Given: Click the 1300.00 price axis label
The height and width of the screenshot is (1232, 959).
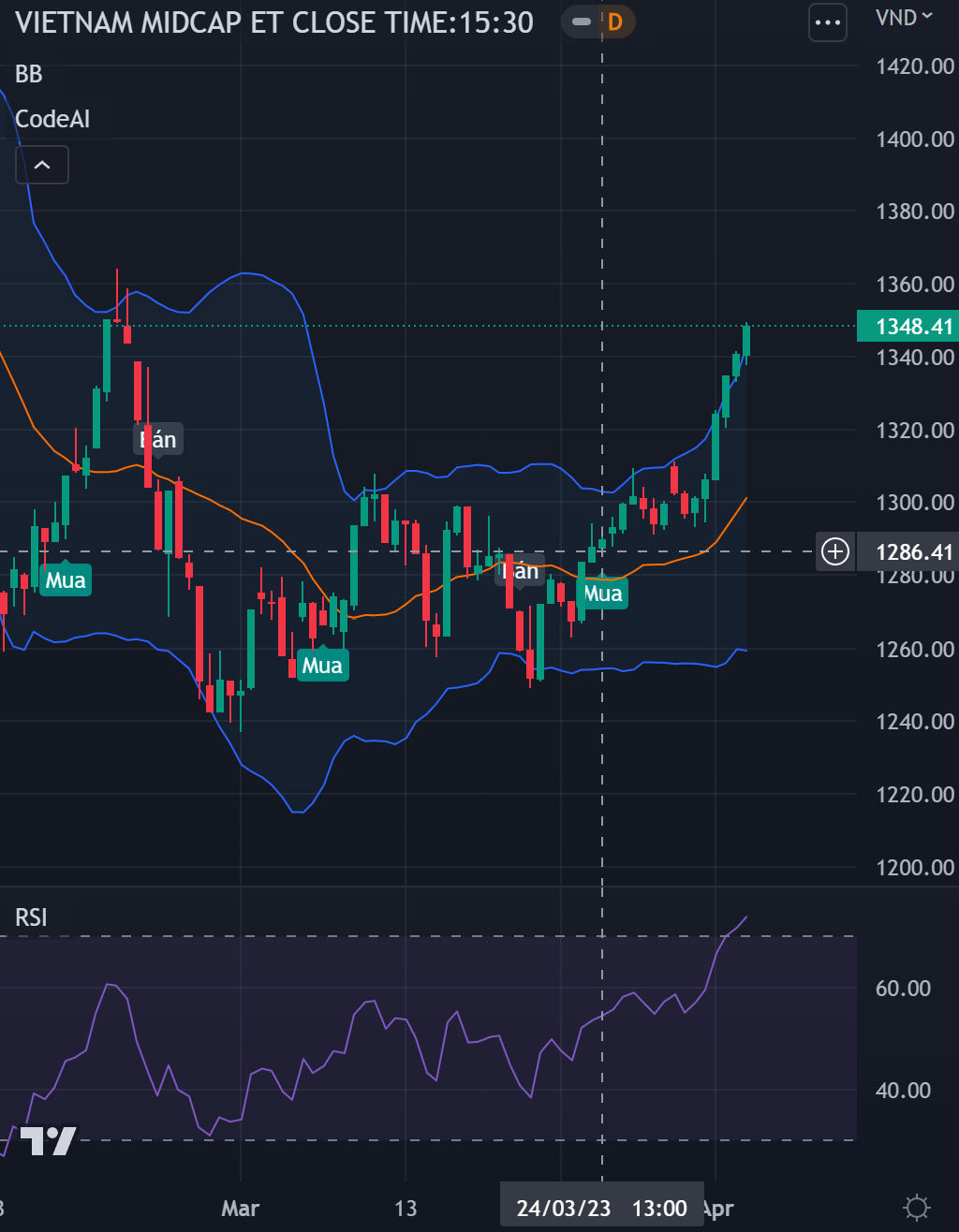Looking at the screenshot, I should pos(915,503).
